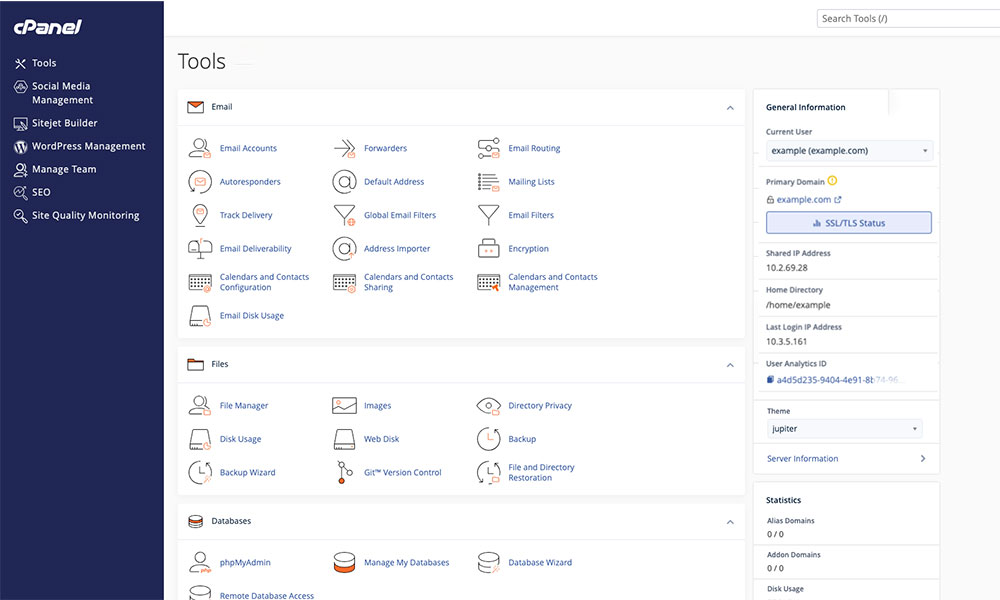Open the example.com primary domain link
The image size is (1000, 600).
click(804, 200)
